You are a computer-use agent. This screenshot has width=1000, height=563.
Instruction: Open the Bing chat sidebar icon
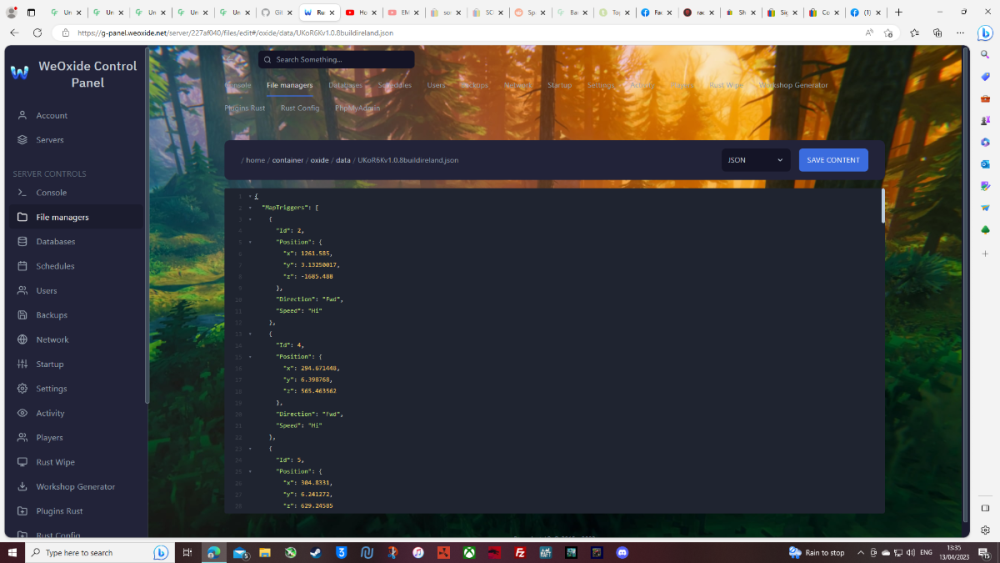point(985,33)
